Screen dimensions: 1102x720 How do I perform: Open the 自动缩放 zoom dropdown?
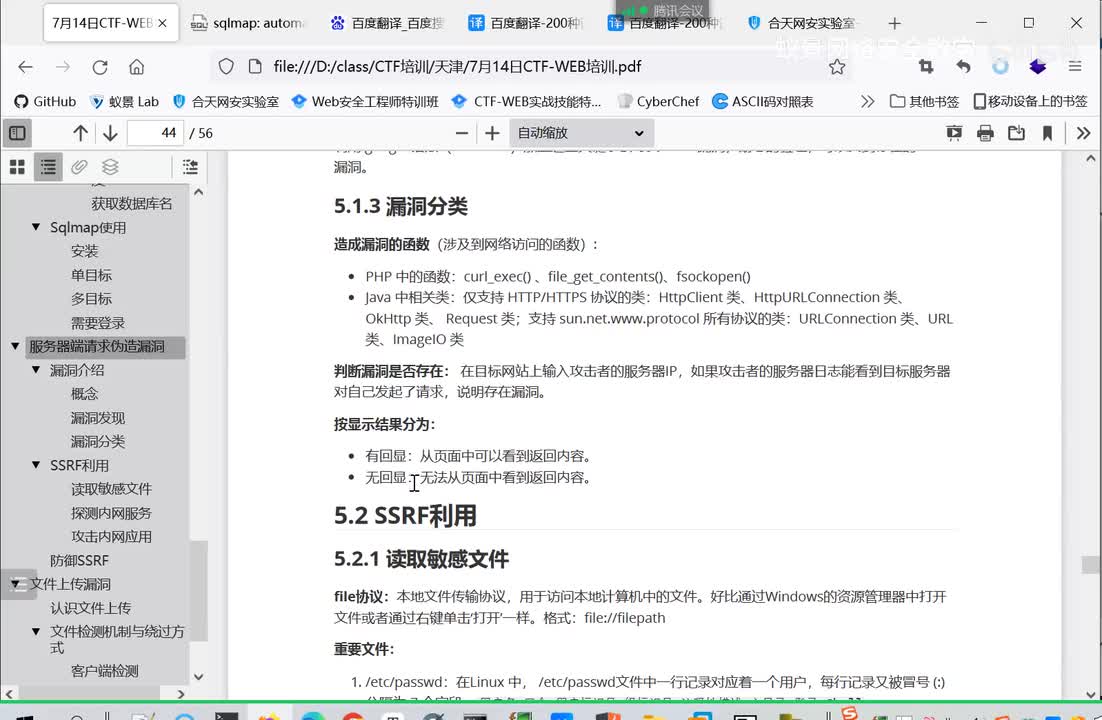[581, 133]
